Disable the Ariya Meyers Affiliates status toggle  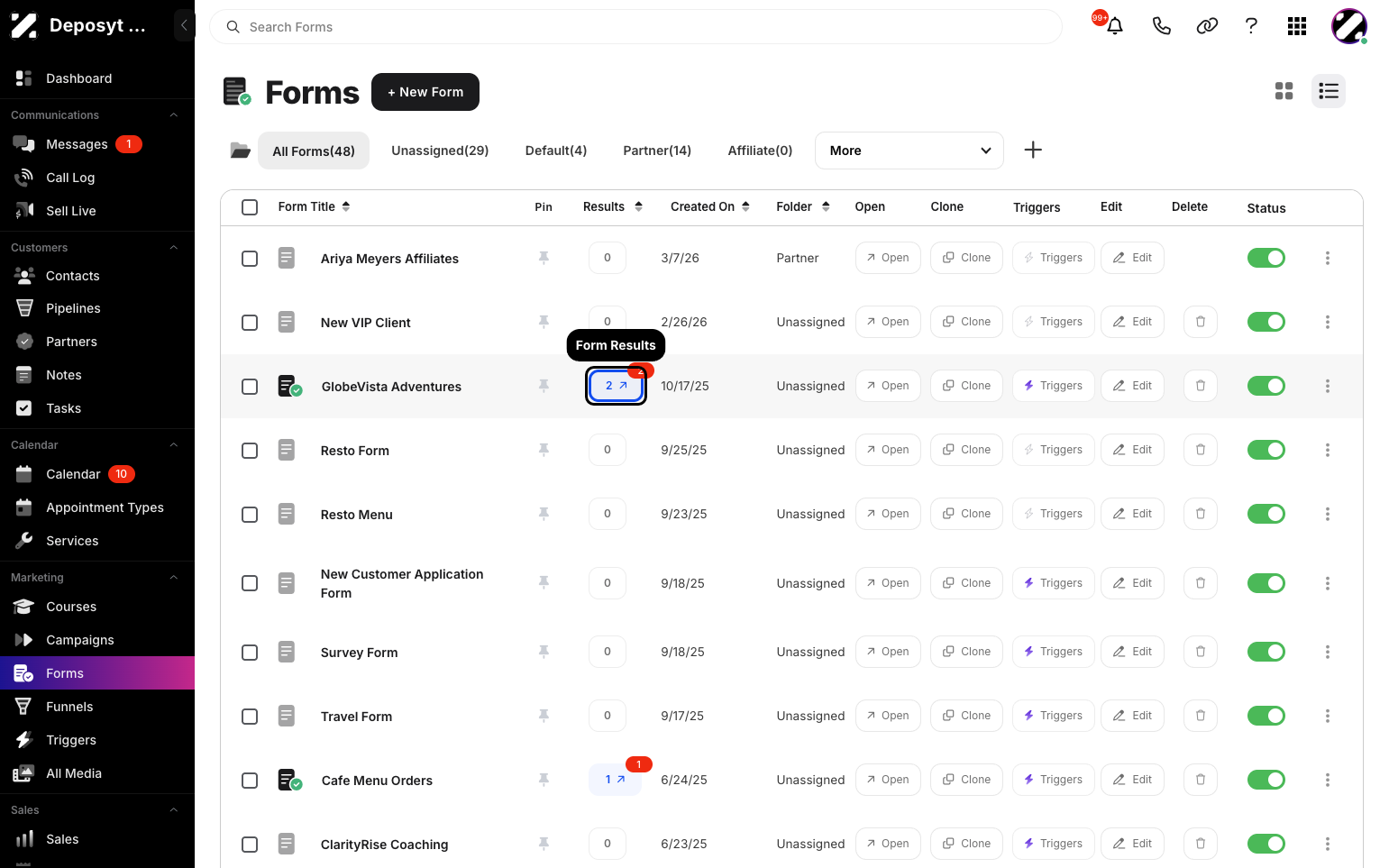(x=1266, y=258)
